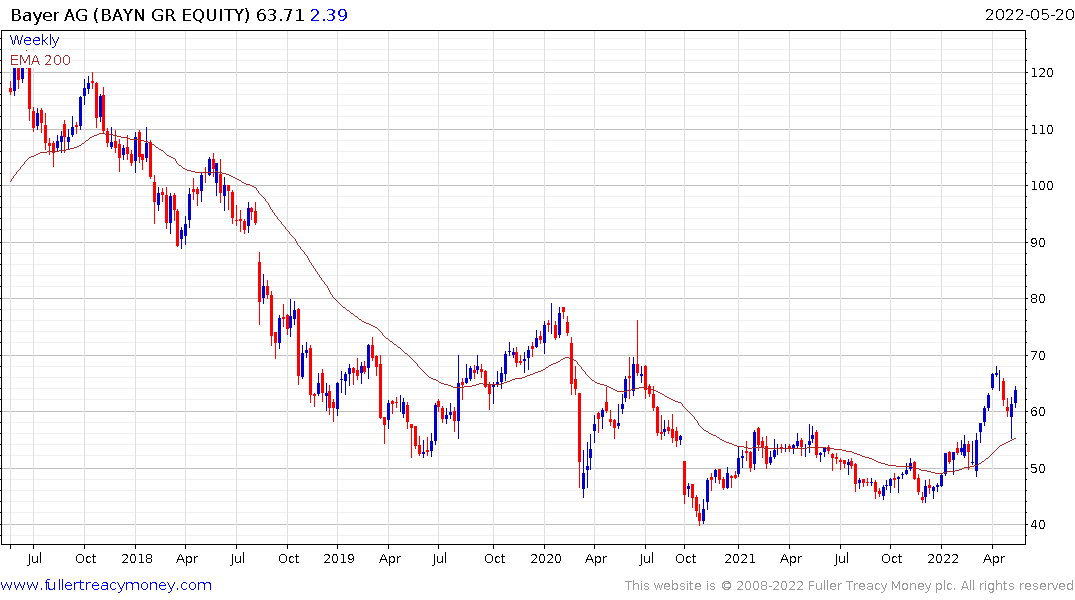Click the 2022 year label on time axis

943,559
